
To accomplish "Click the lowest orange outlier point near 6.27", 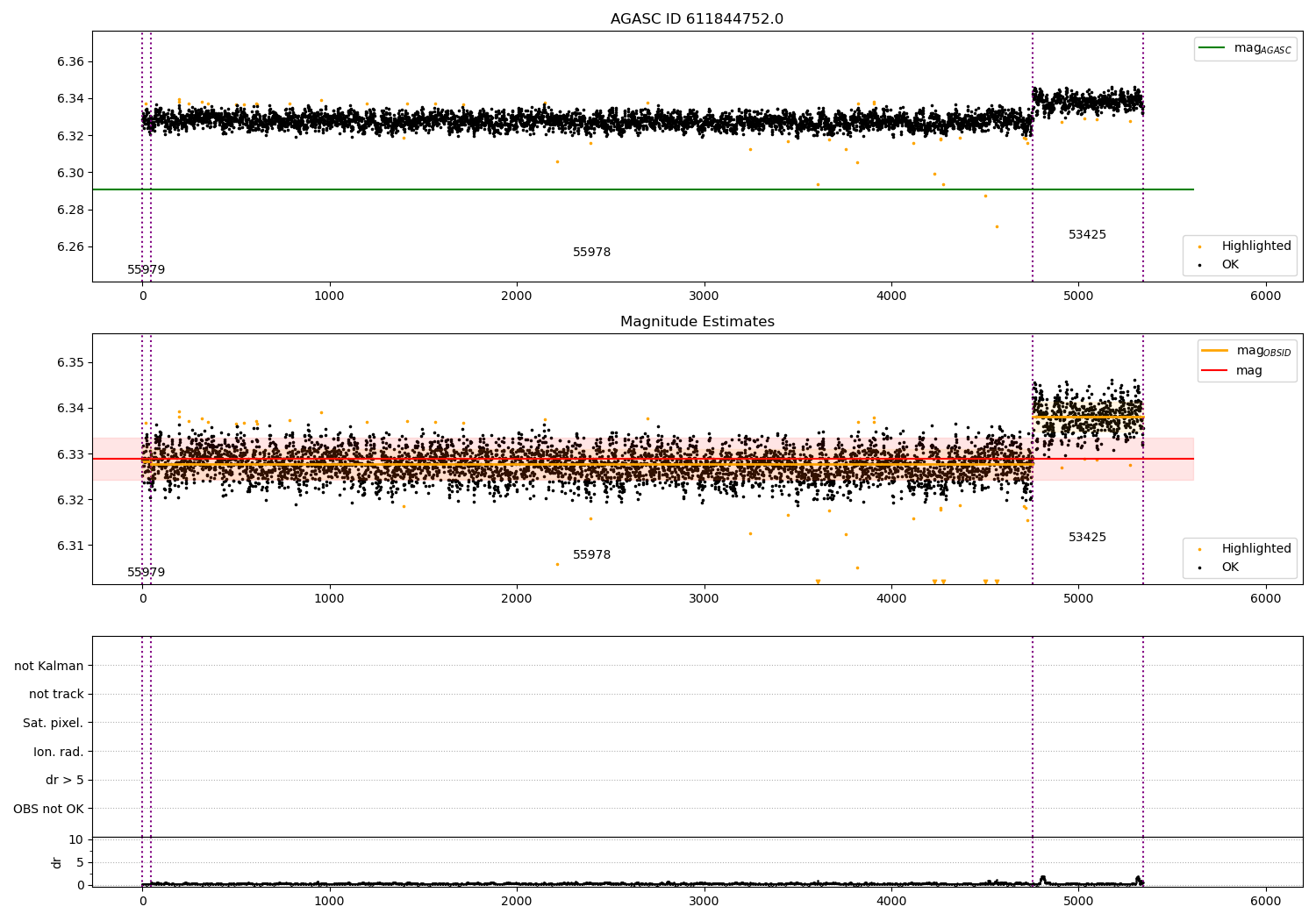I will [997, 226].
